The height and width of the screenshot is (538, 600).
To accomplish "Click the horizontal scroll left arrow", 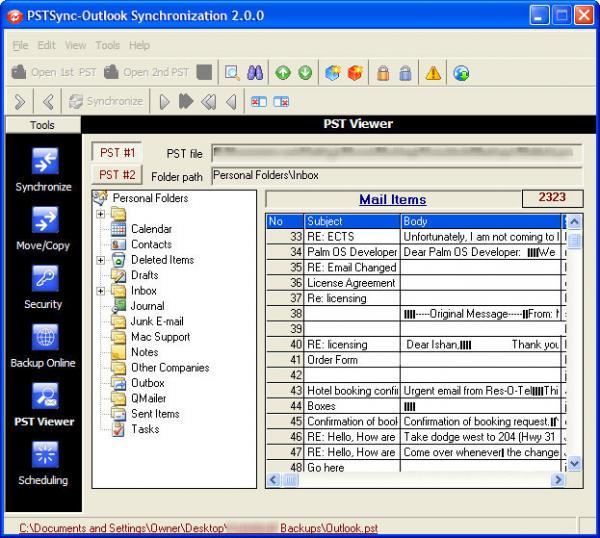I will tap(273, 479).
